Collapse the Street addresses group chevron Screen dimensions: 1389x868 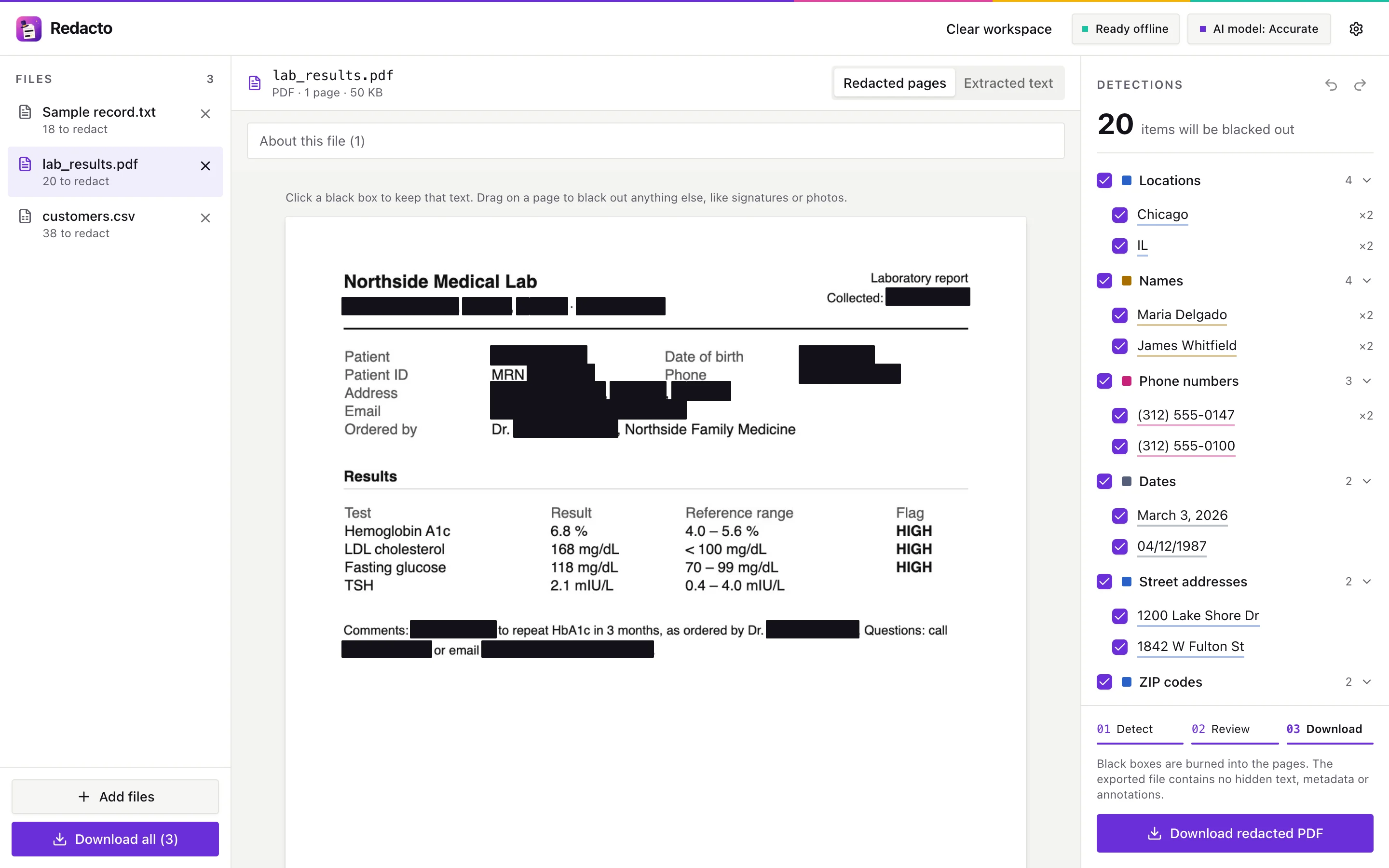click(x=1367, y=582)
